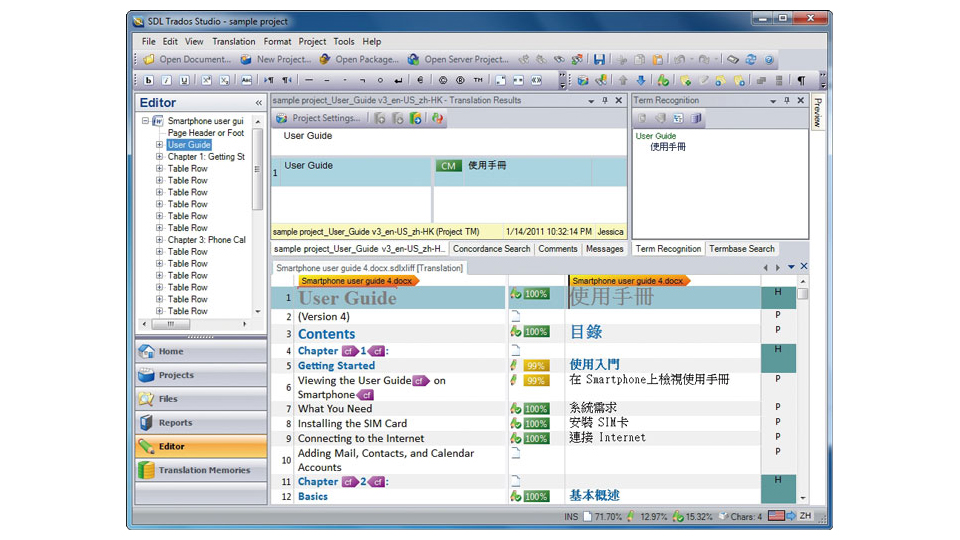The width and height of the screenshot is (960, 540).
Task: Open the Format menu
Action: (277, 42)
